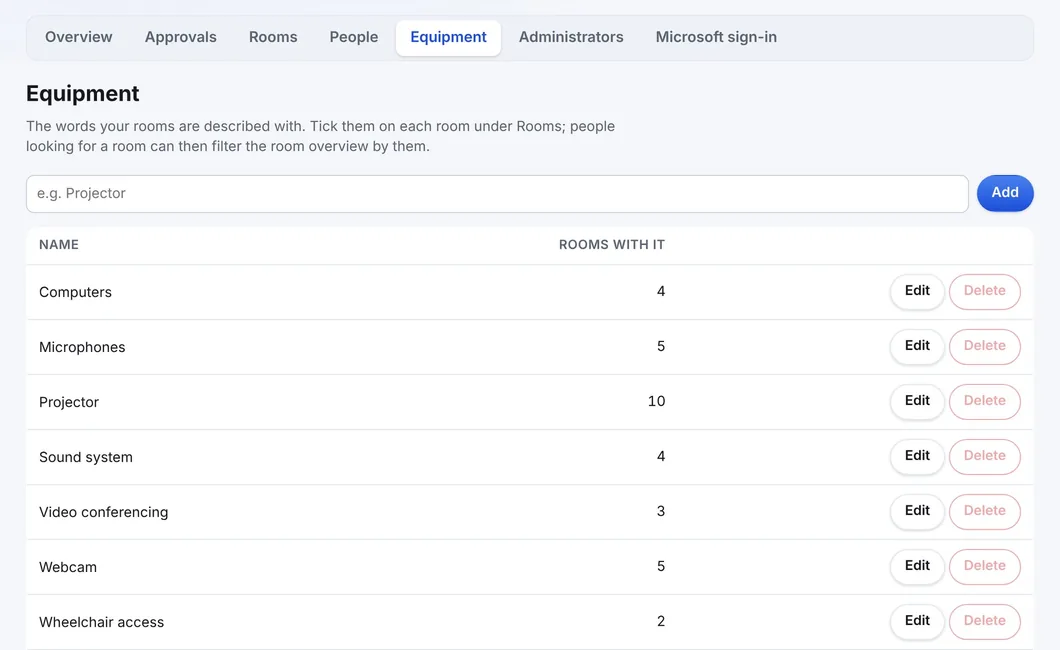Select the Projector name cell
Screen dimensions: 1060x650
click(x=69, y=402)
